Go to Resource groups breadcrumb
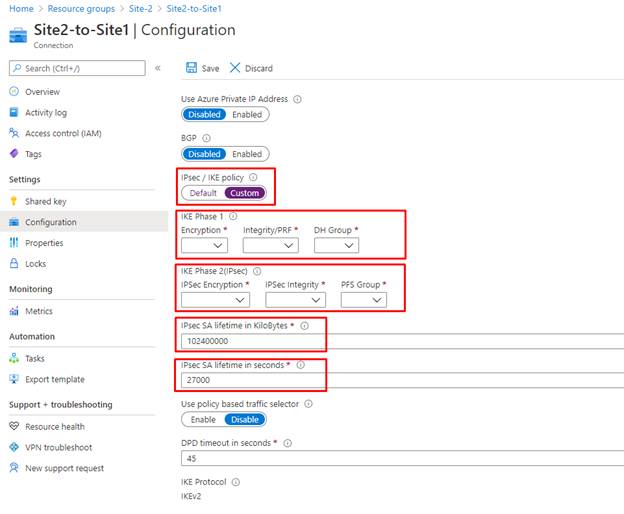The image size is (624, 514). 81,8
